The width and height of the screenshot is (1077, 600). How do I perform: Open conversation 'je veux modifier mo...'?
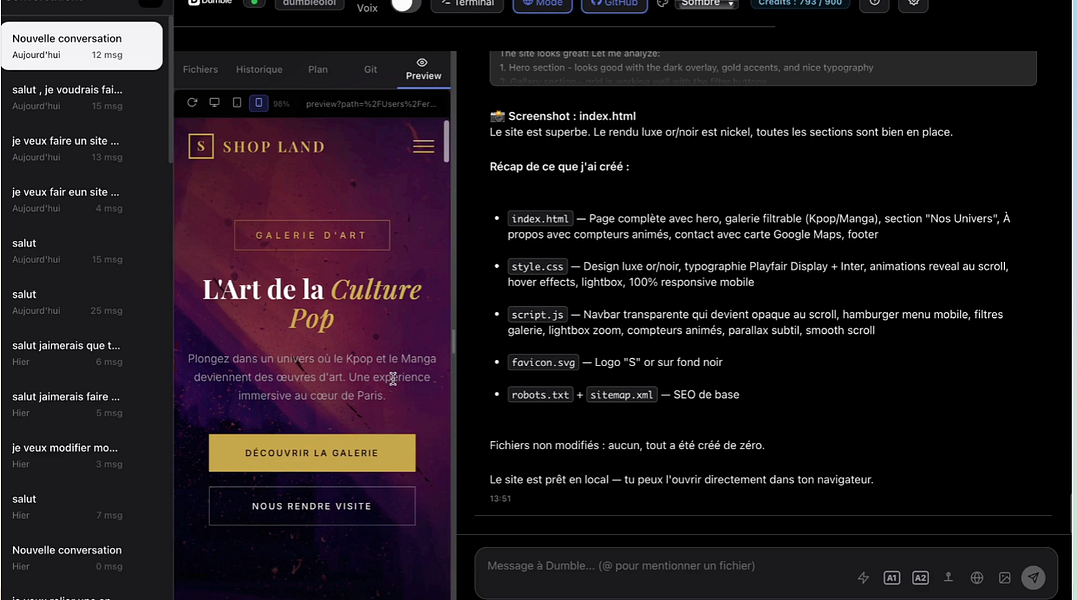[x=82, y=455]
